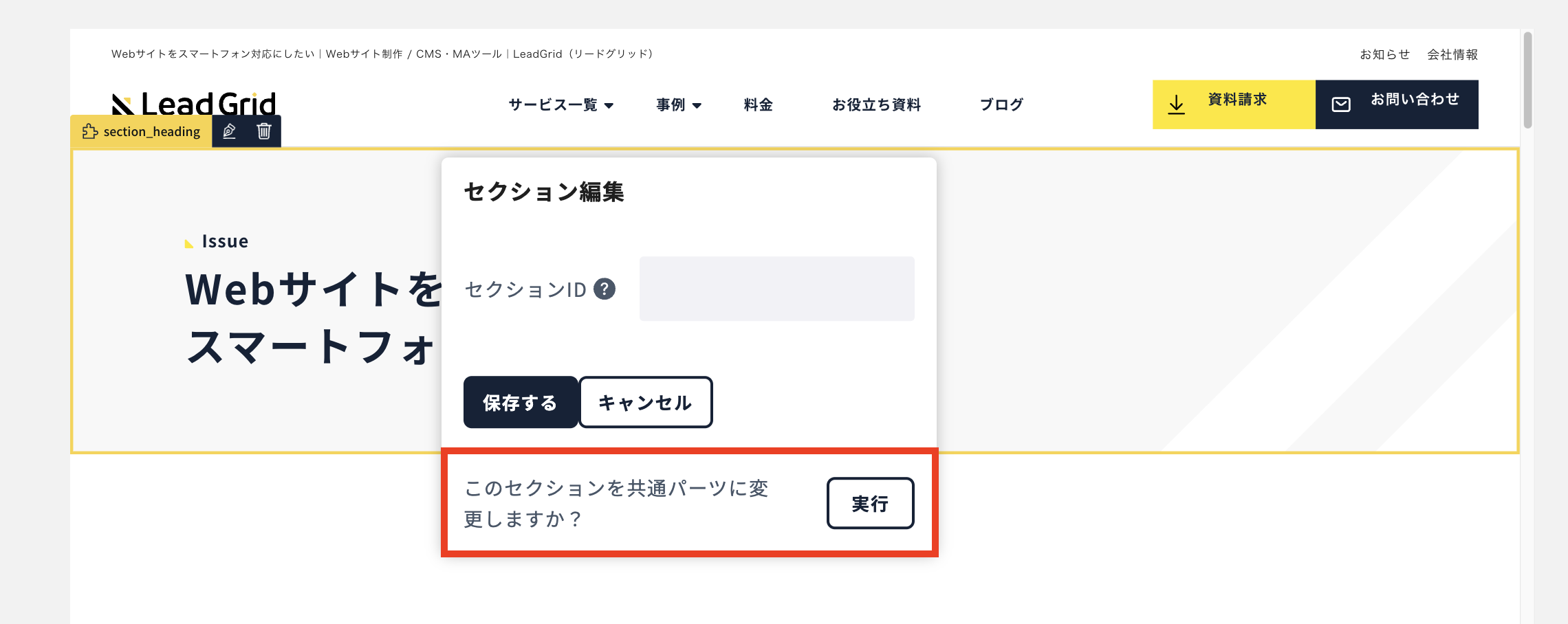Click the pencil edit icon on section_heading
1568x624 pixels.
(x=230, y=131)
